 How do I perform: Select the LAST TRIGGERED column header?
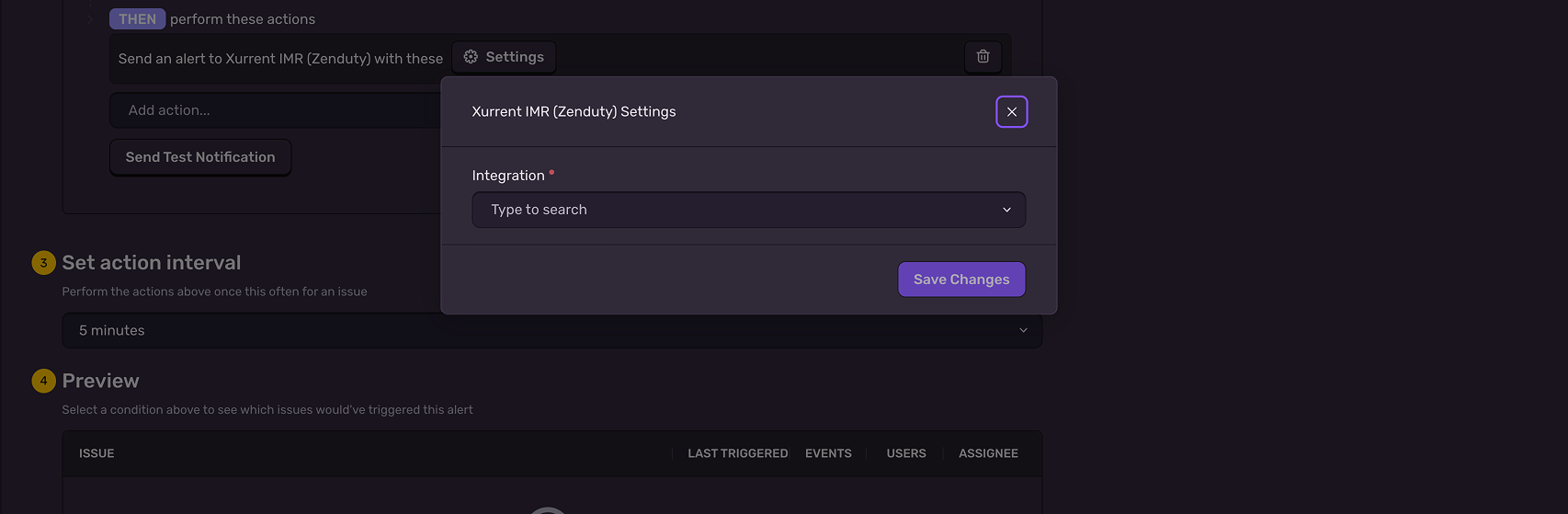tap(737, 453)
